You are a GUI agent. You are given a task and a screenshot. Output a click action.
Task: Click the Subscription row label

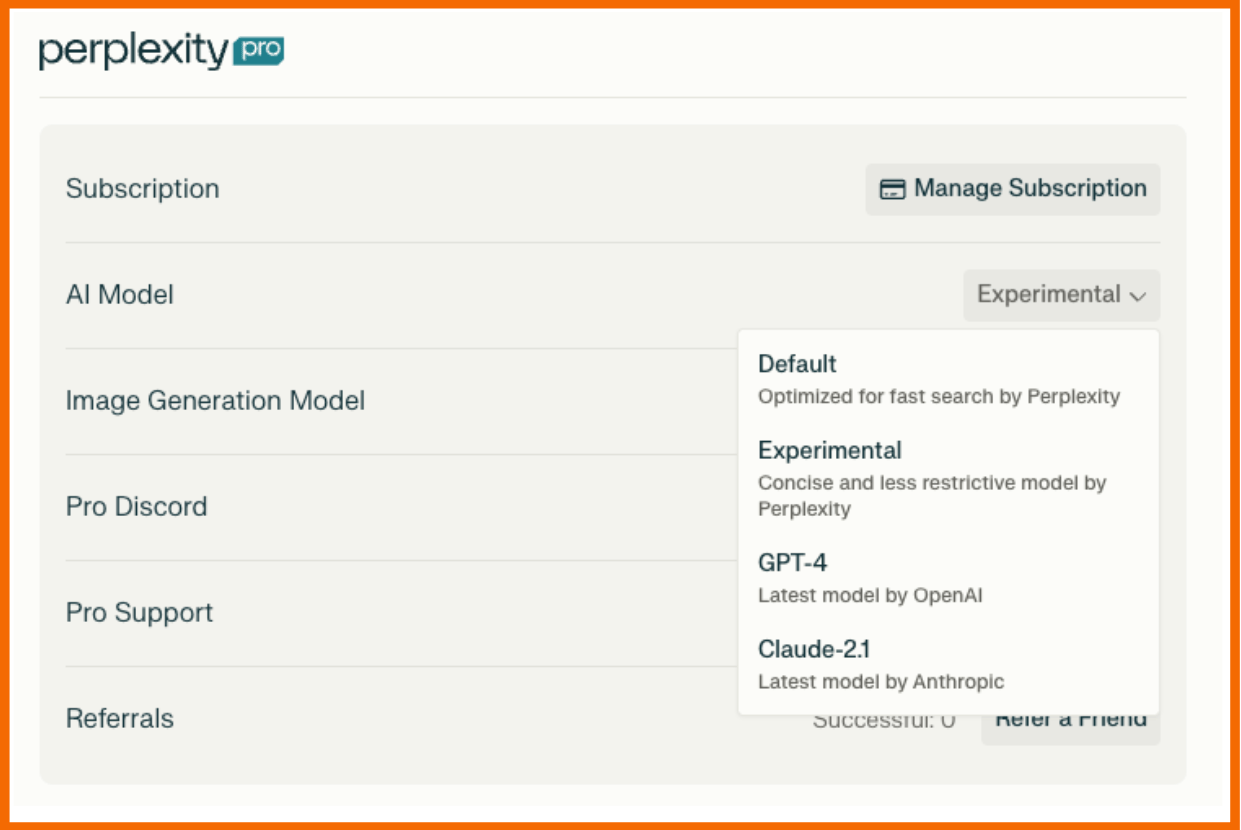(142, 189)
